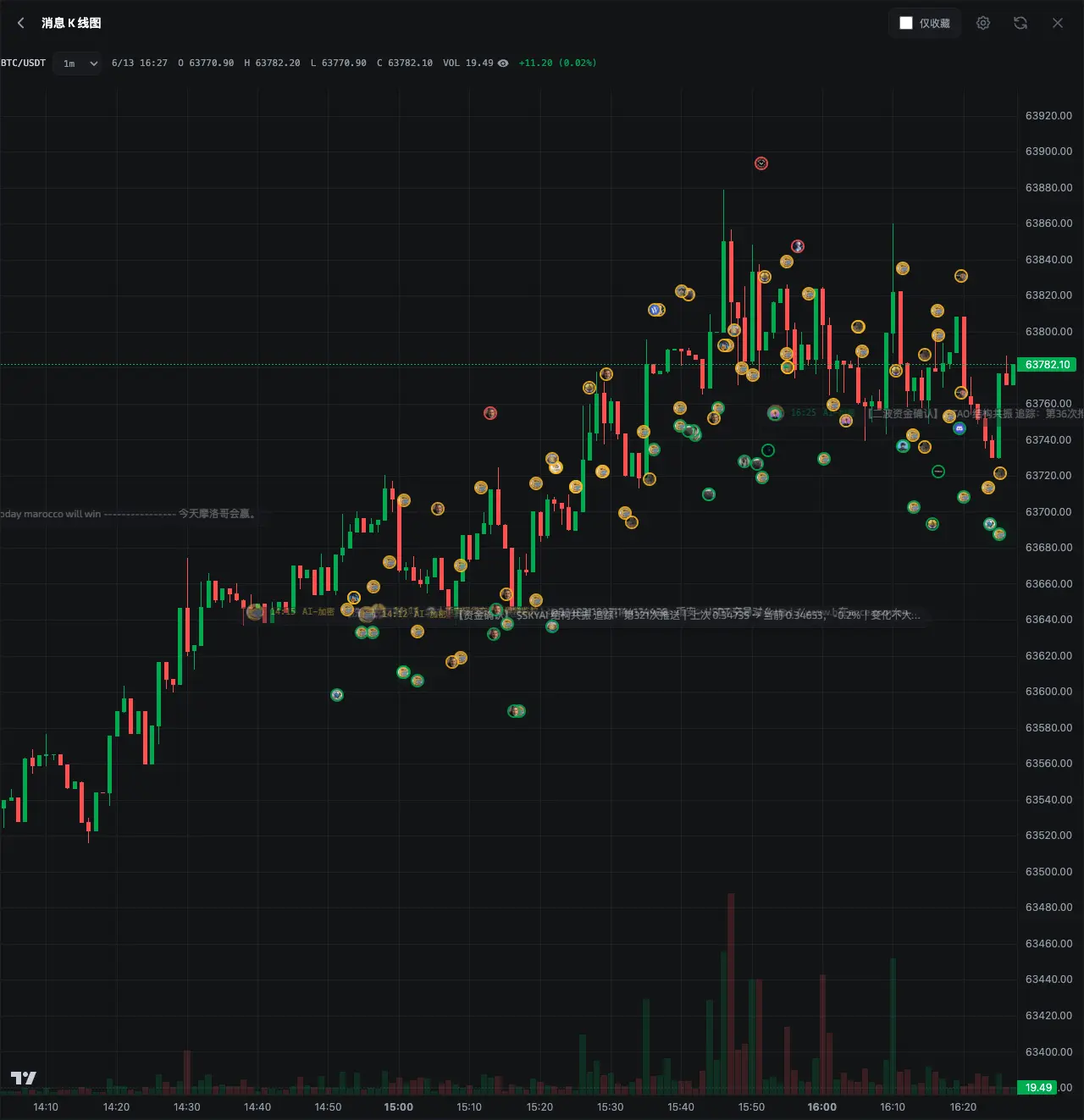Screen dimensions: 1084x1120
Task: Click the current price tag 63782.10
Action: click(x=1048, y=365)
